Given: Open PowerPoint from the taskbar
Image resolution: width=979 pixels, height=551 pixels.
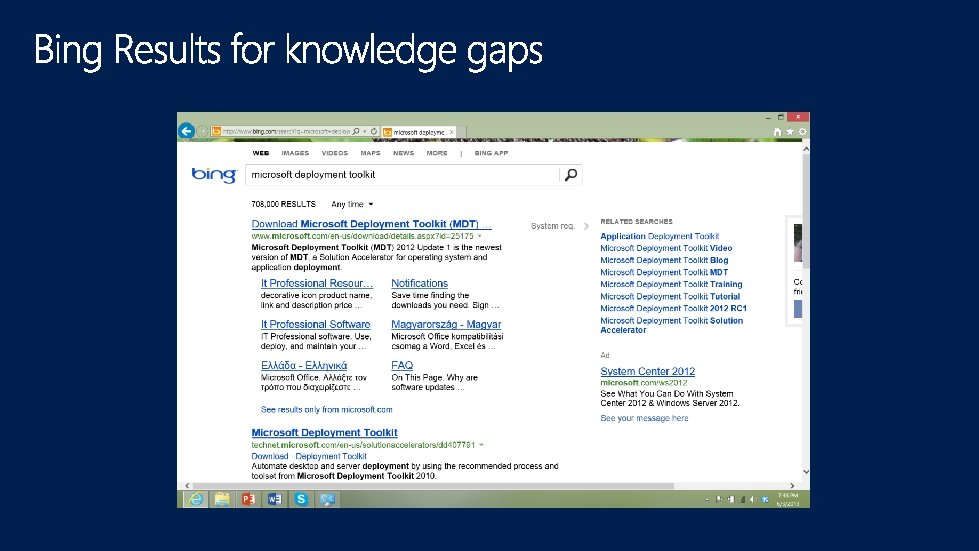Looking at the screenshot, I should click(x=248, y=499).
